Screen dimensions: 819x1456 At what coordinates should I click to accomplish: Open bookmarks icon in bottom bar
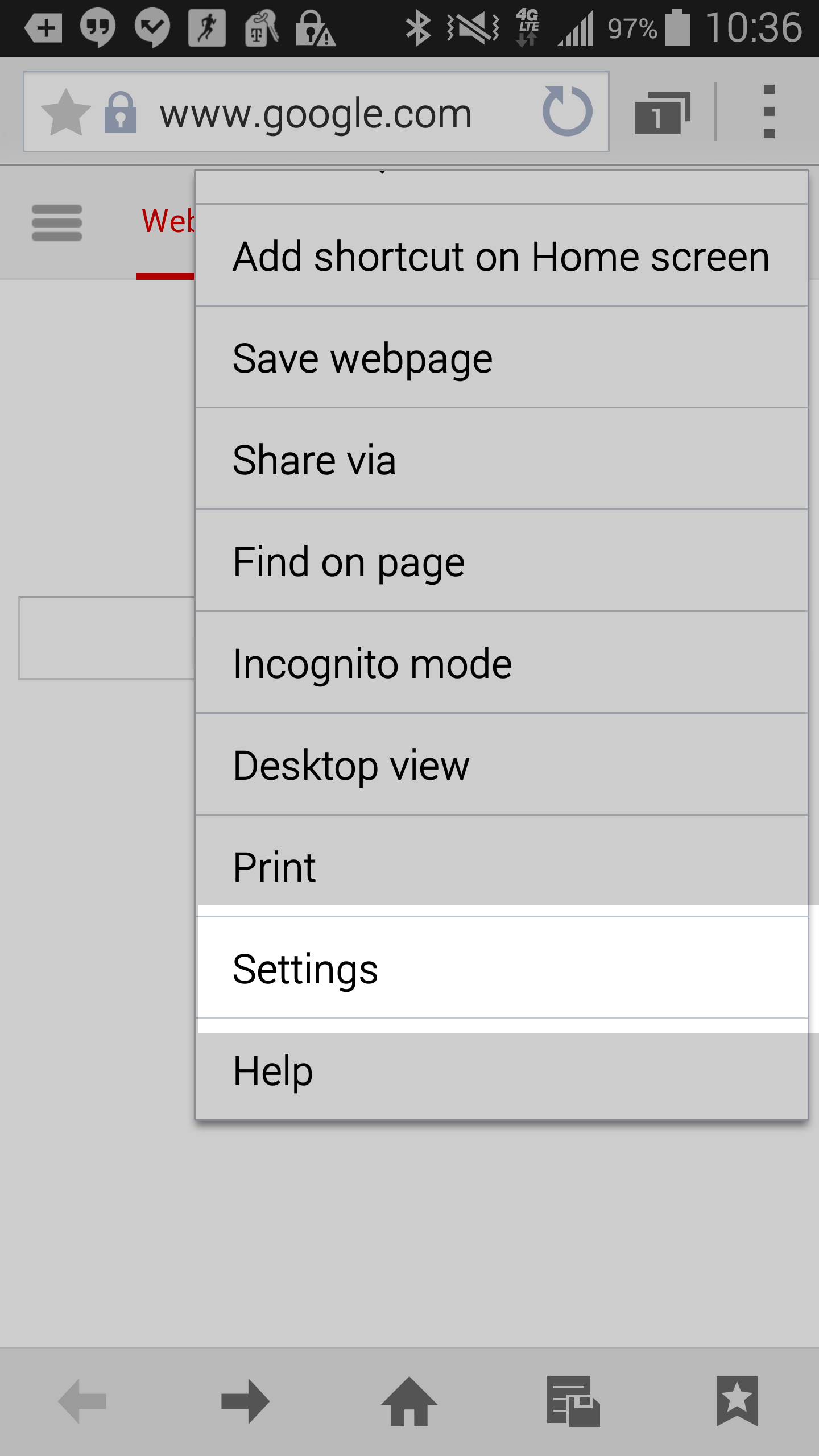(x=737, y=1401)
